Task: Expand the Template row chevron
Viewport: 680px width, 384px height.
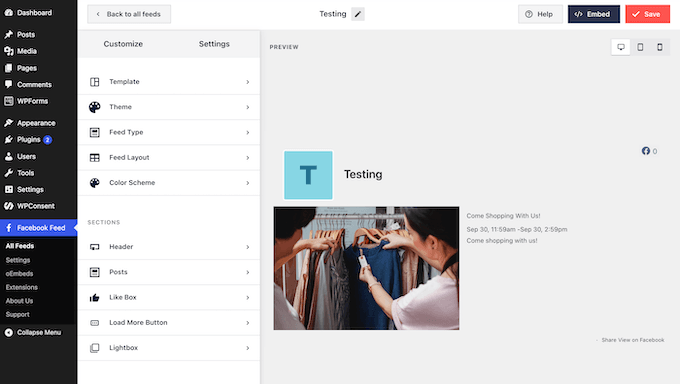Action: 248,82
